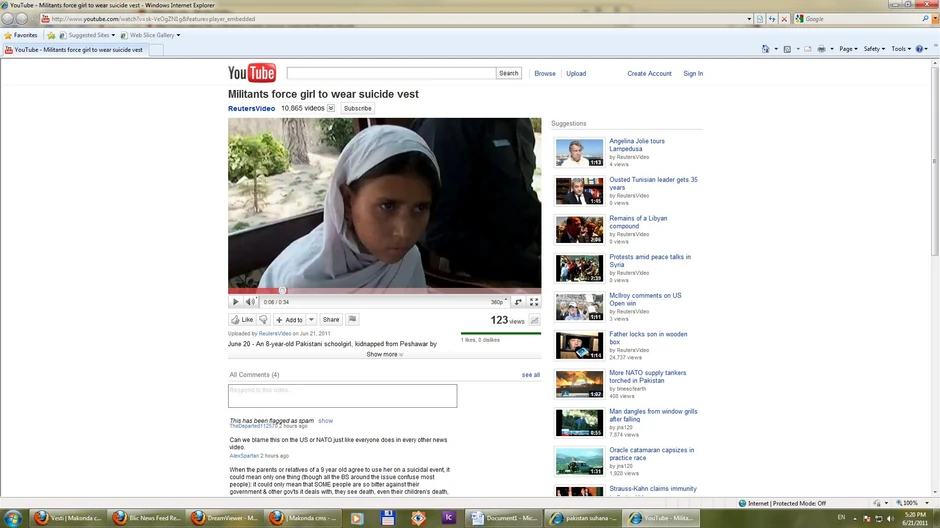Mute the video with the speaker icon

(250, 302)
